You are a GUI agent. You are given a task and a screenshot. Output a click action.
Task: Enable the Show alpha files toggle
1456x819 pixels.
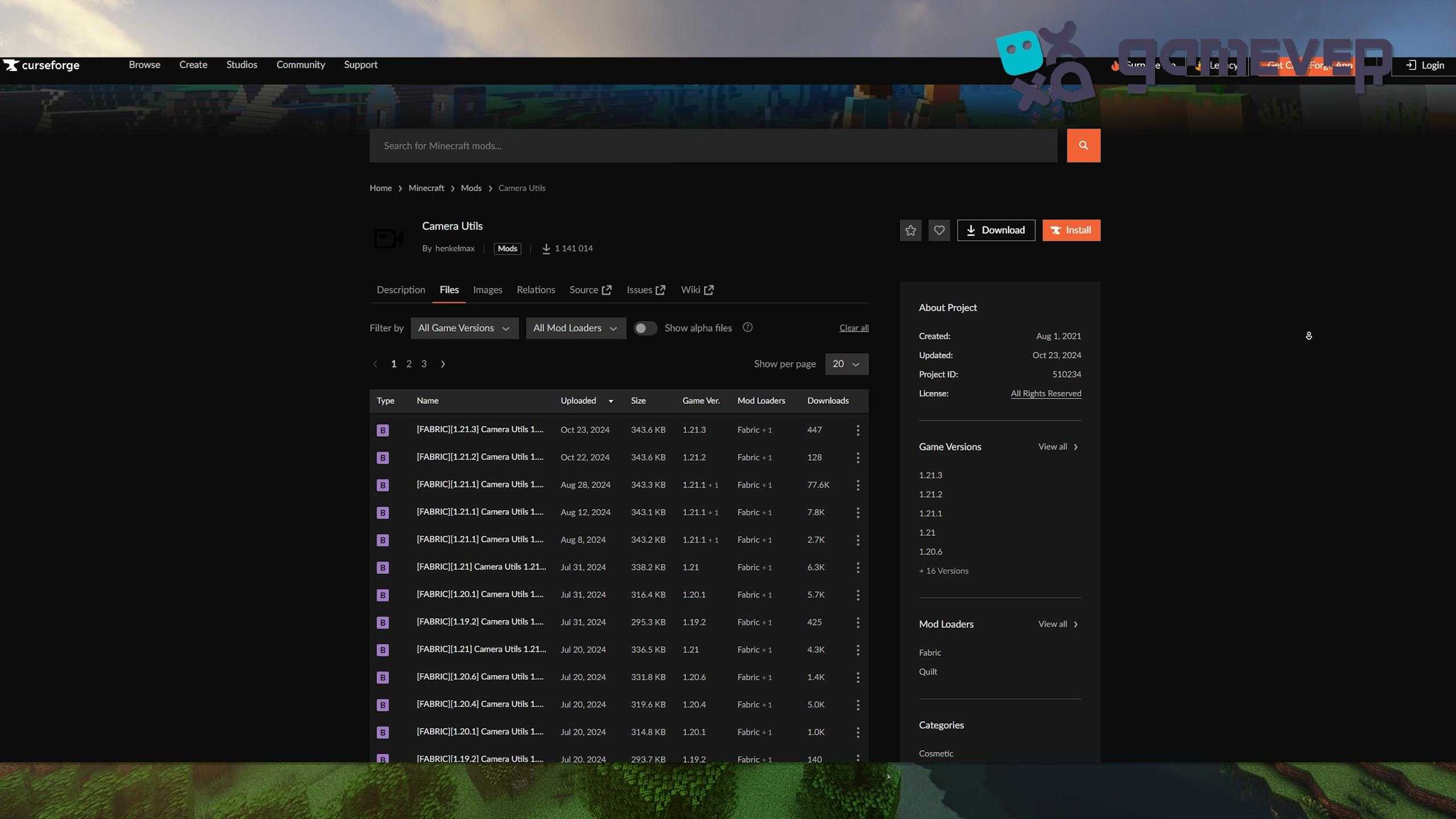coord(645,328)
